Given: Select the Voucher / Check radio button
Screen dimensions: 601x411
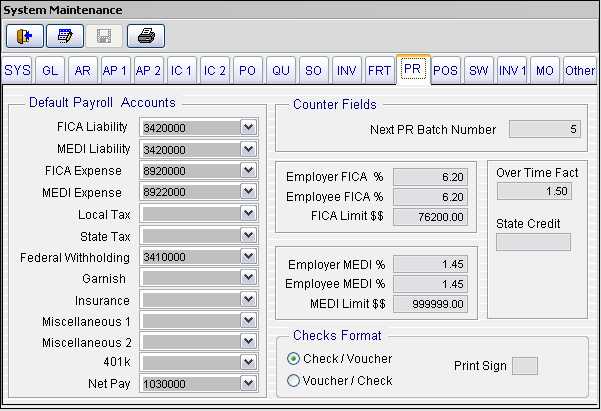Looking at the screenshot, I should pos(293,381).
